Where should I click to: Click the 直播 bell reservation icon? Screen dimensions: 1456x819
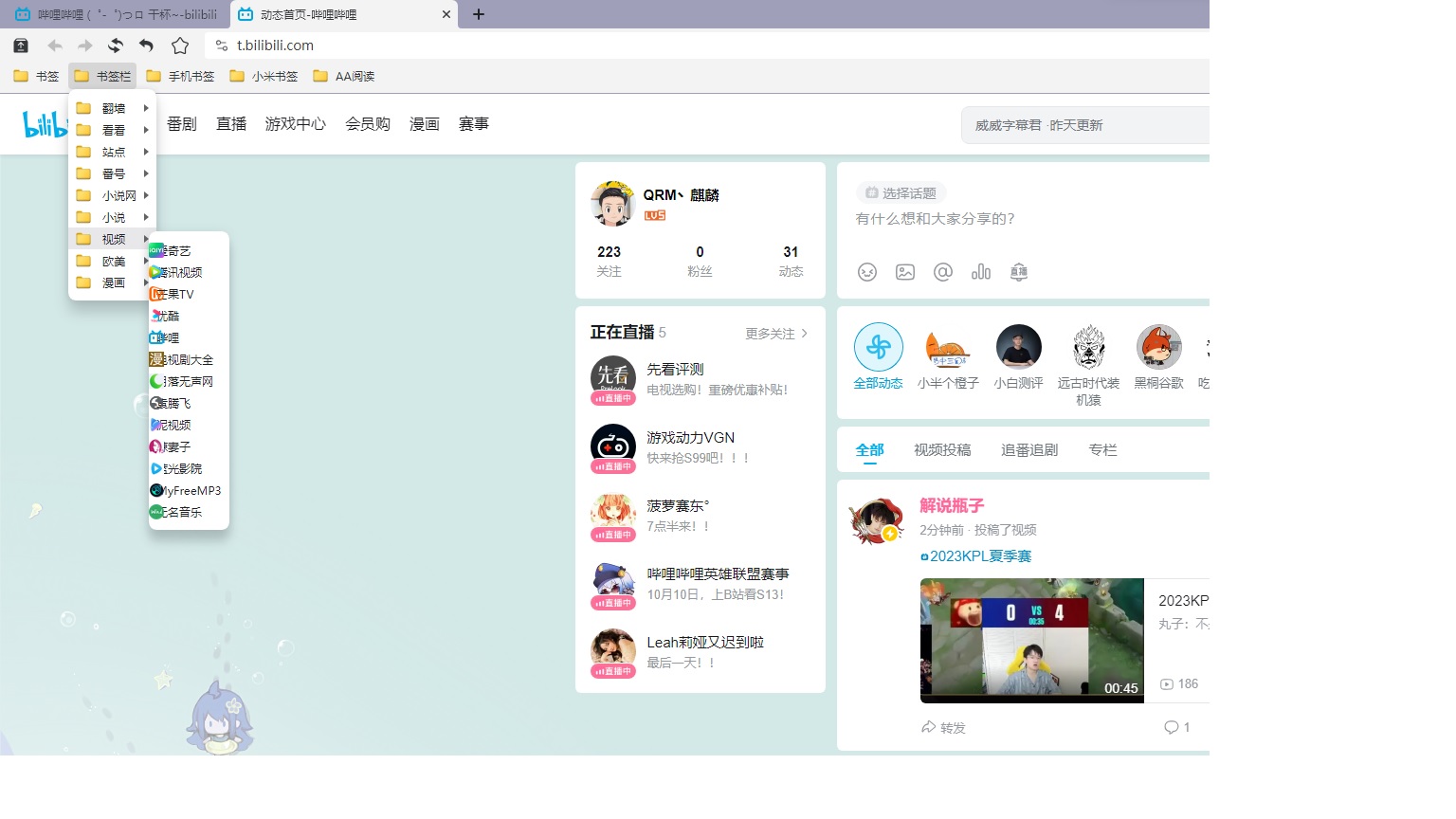[1019, 272]
